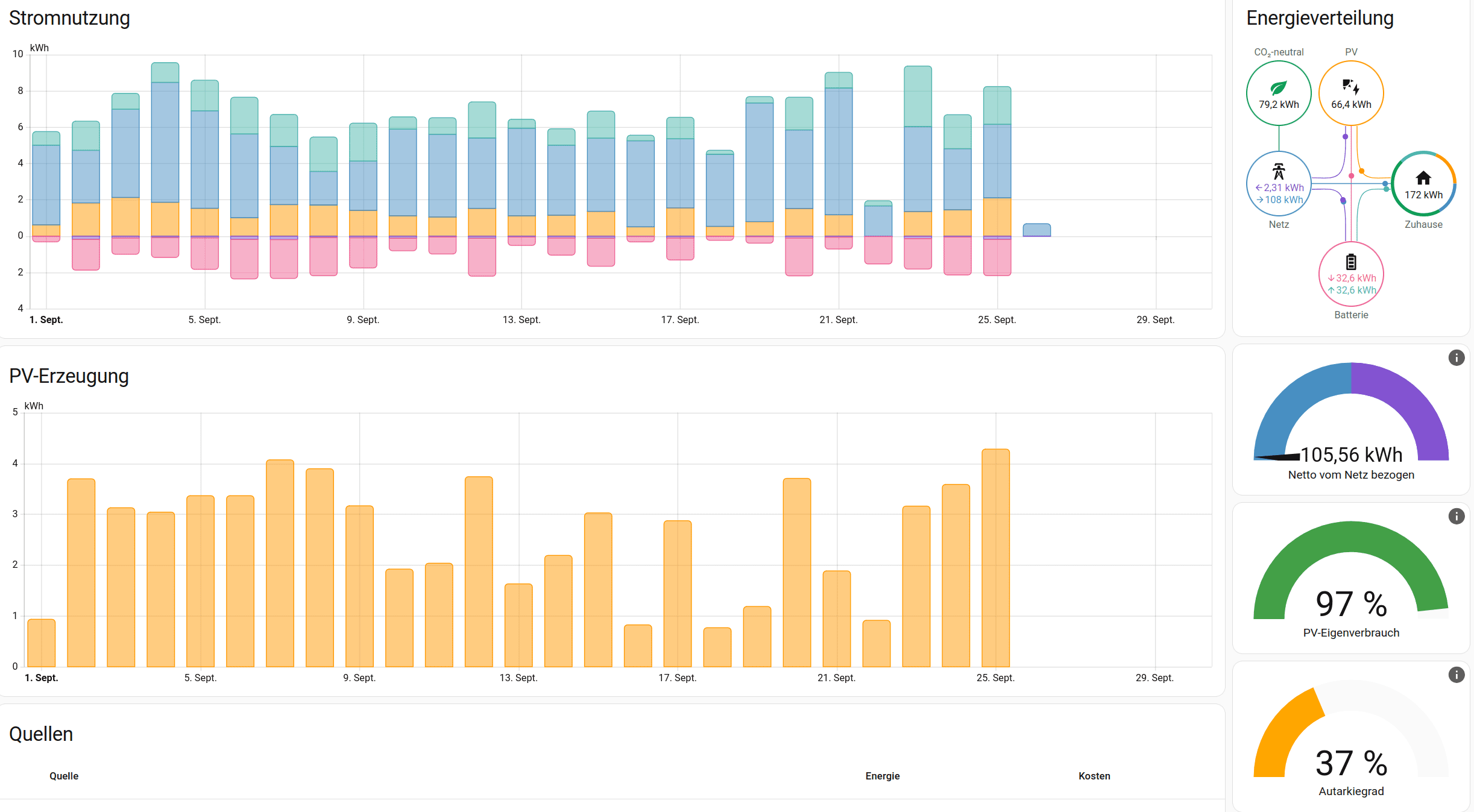Click the Netz transmission tower icon
The width and height of the screenshot is (1474, 812).
click(x=1278, y=171)
